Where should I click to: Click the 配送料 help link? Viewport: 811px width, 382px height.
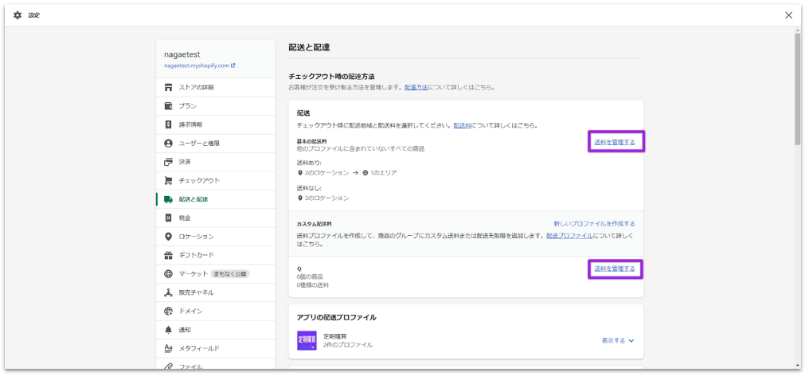pyautogui.click(x=462, y=126)
